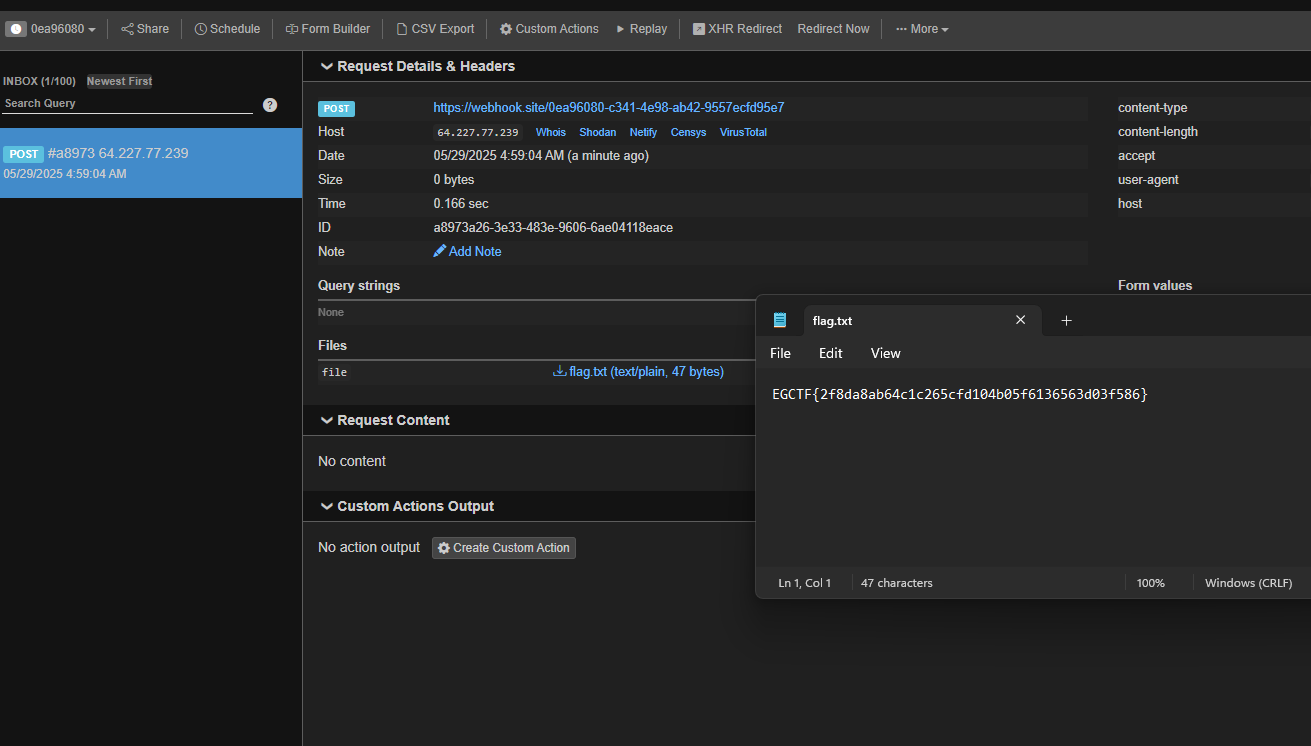The image size is (1311, 746).
Task: Click the date value 05/29/2025 4:59:04 AM
Action: point(541,155)
